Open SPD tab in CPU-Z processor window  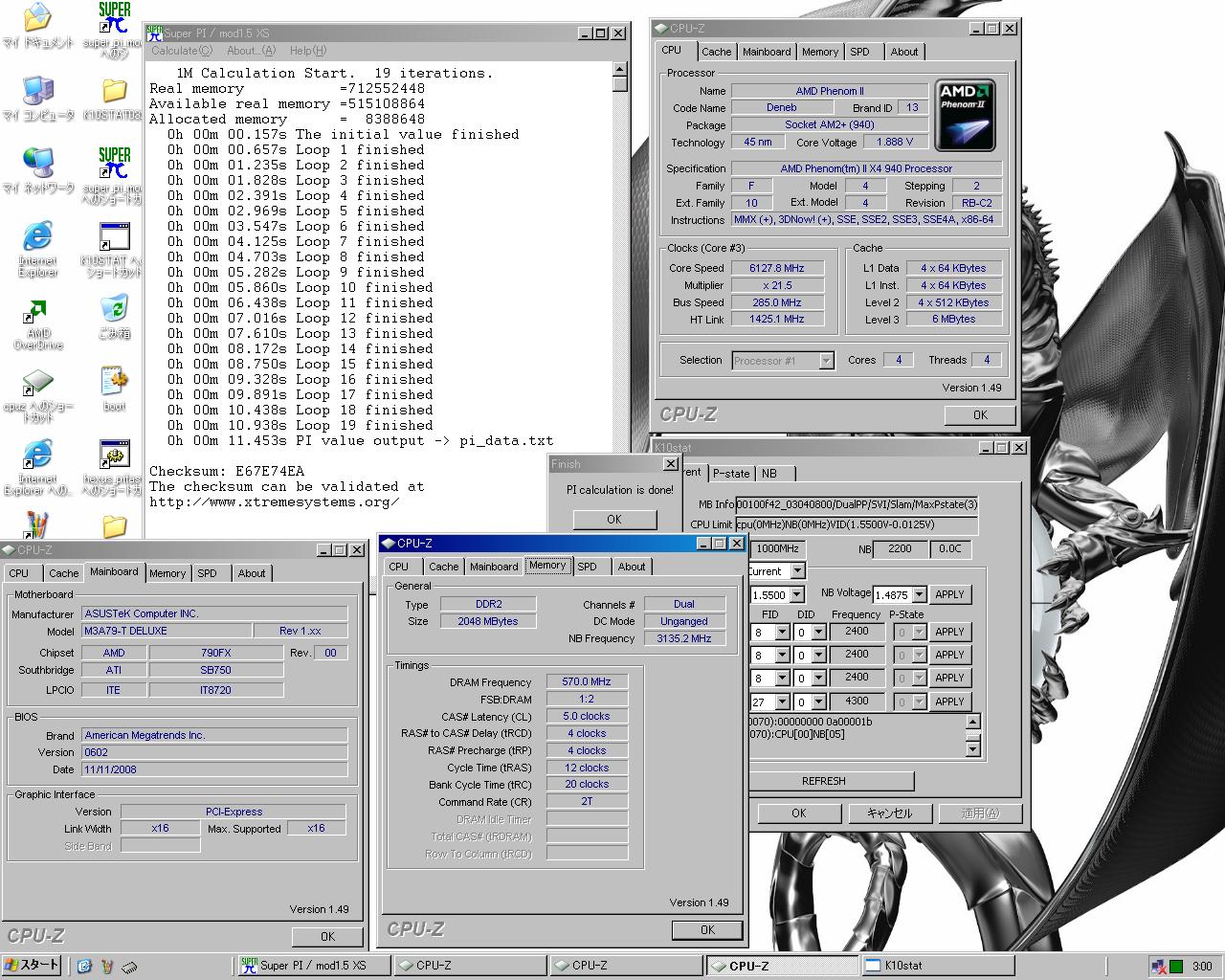click(x=859, y=52)
